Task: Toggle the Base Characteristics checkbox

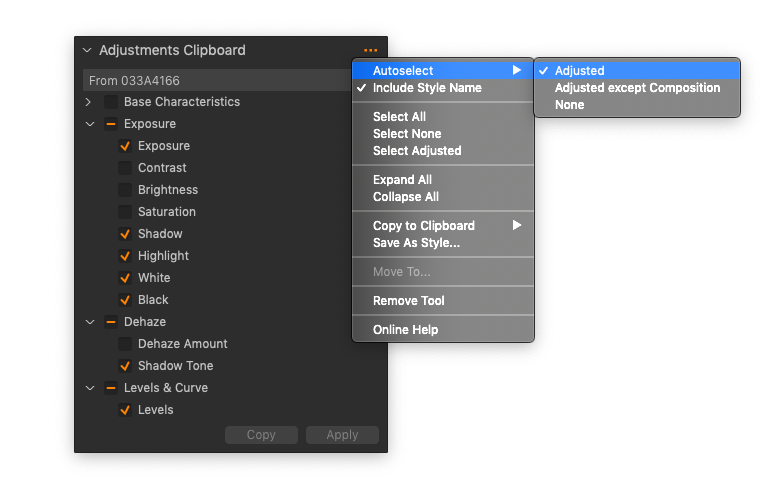Action: [x=111, y=102]
